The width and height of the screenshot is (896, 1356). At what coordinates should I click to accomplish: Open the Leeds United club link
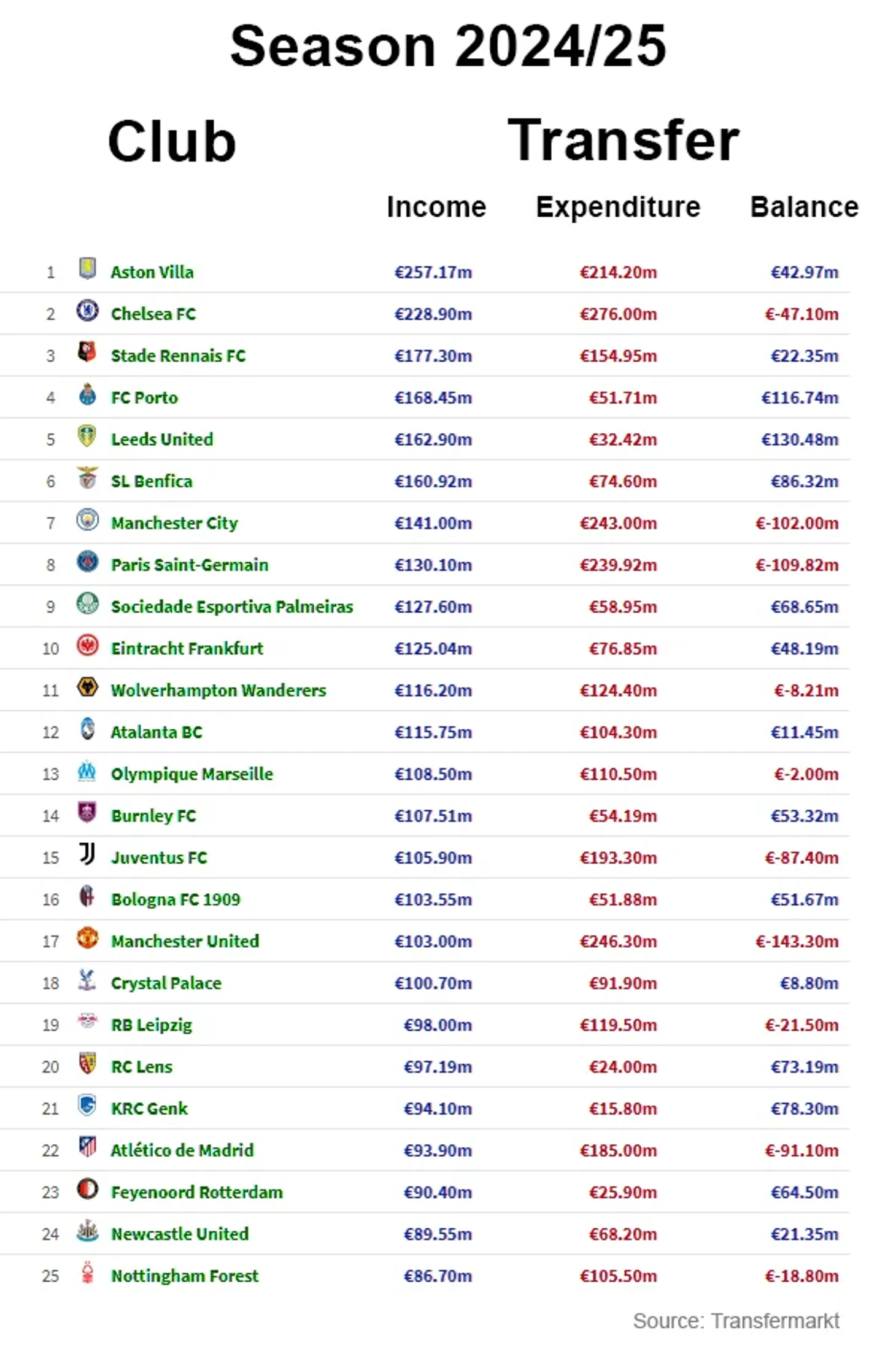pos(162,440)
